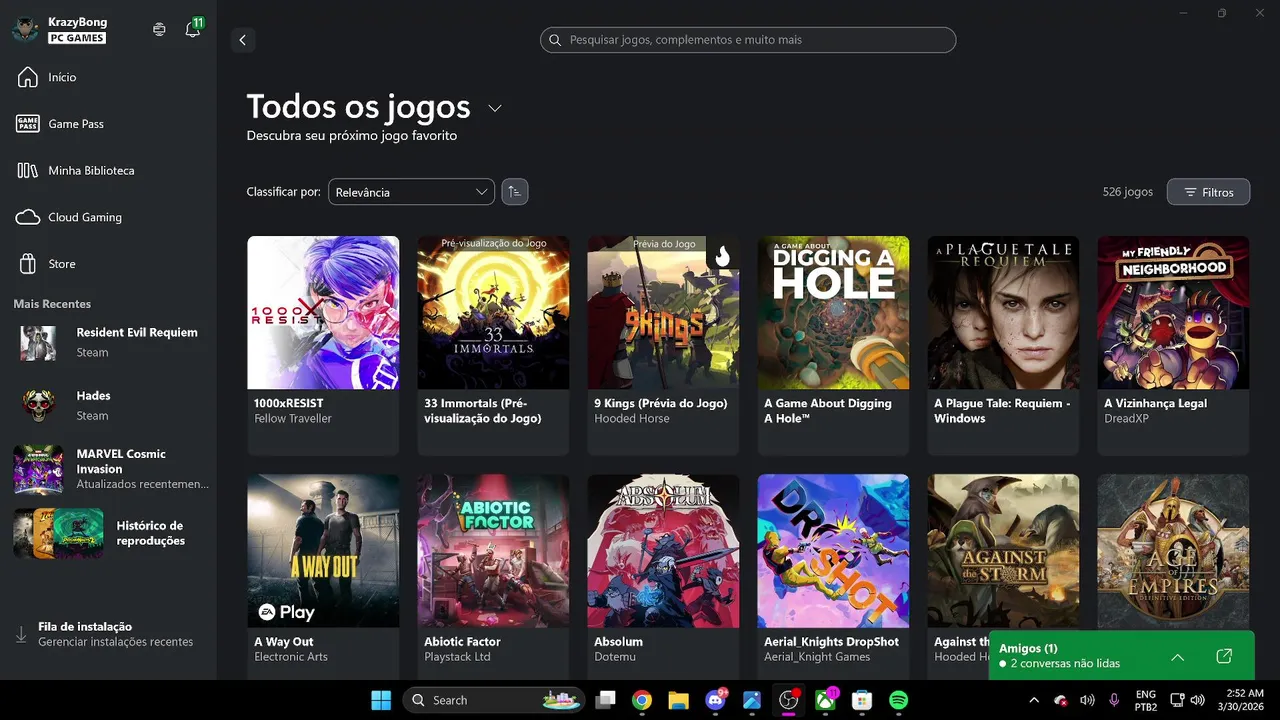Click the 'Electronic Arts' publisher text
The image size is (1280, 720).
point(291,657)
